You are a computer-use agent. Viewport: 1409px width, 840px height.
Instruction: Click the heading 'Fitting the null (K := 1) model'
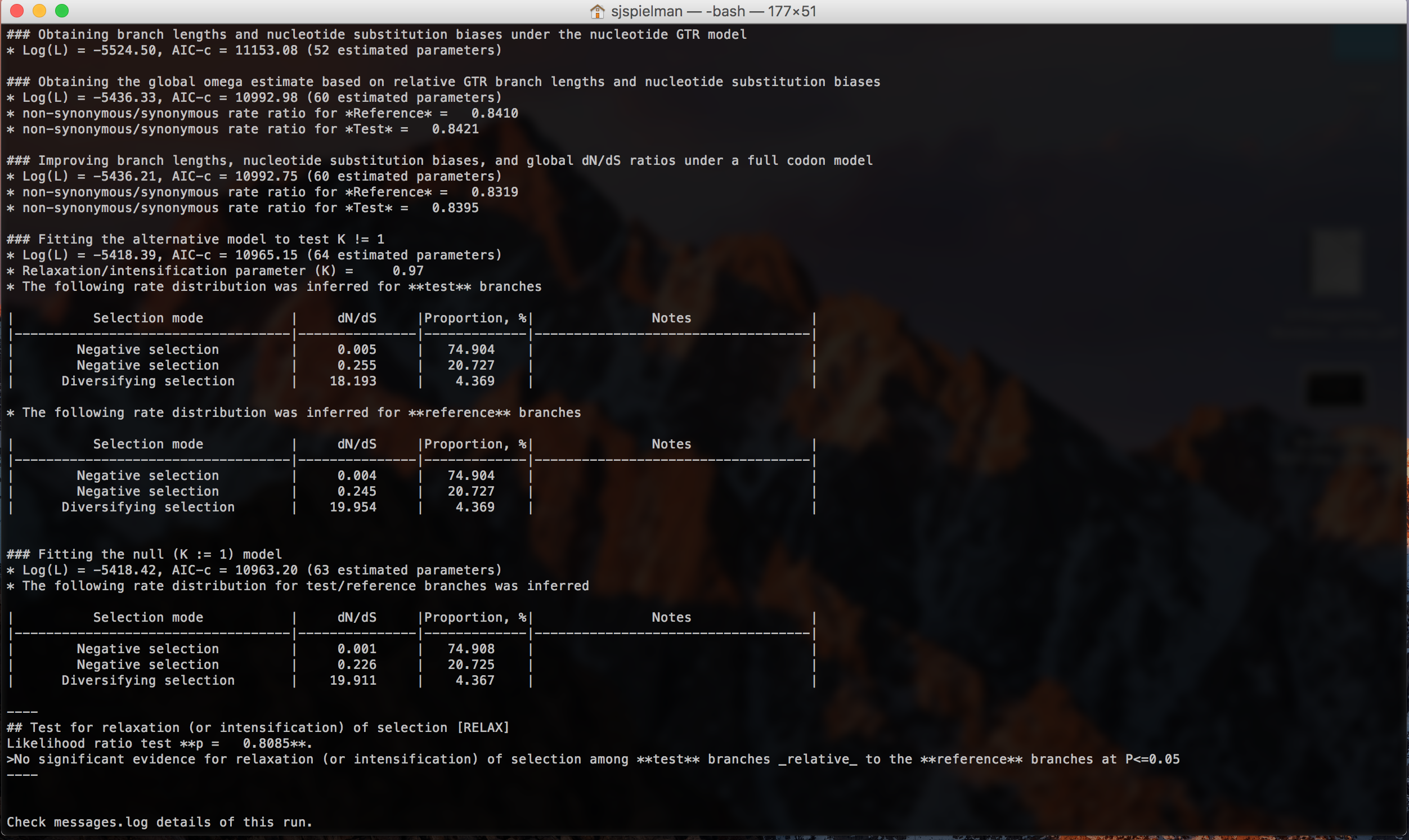tap(160, 554)
